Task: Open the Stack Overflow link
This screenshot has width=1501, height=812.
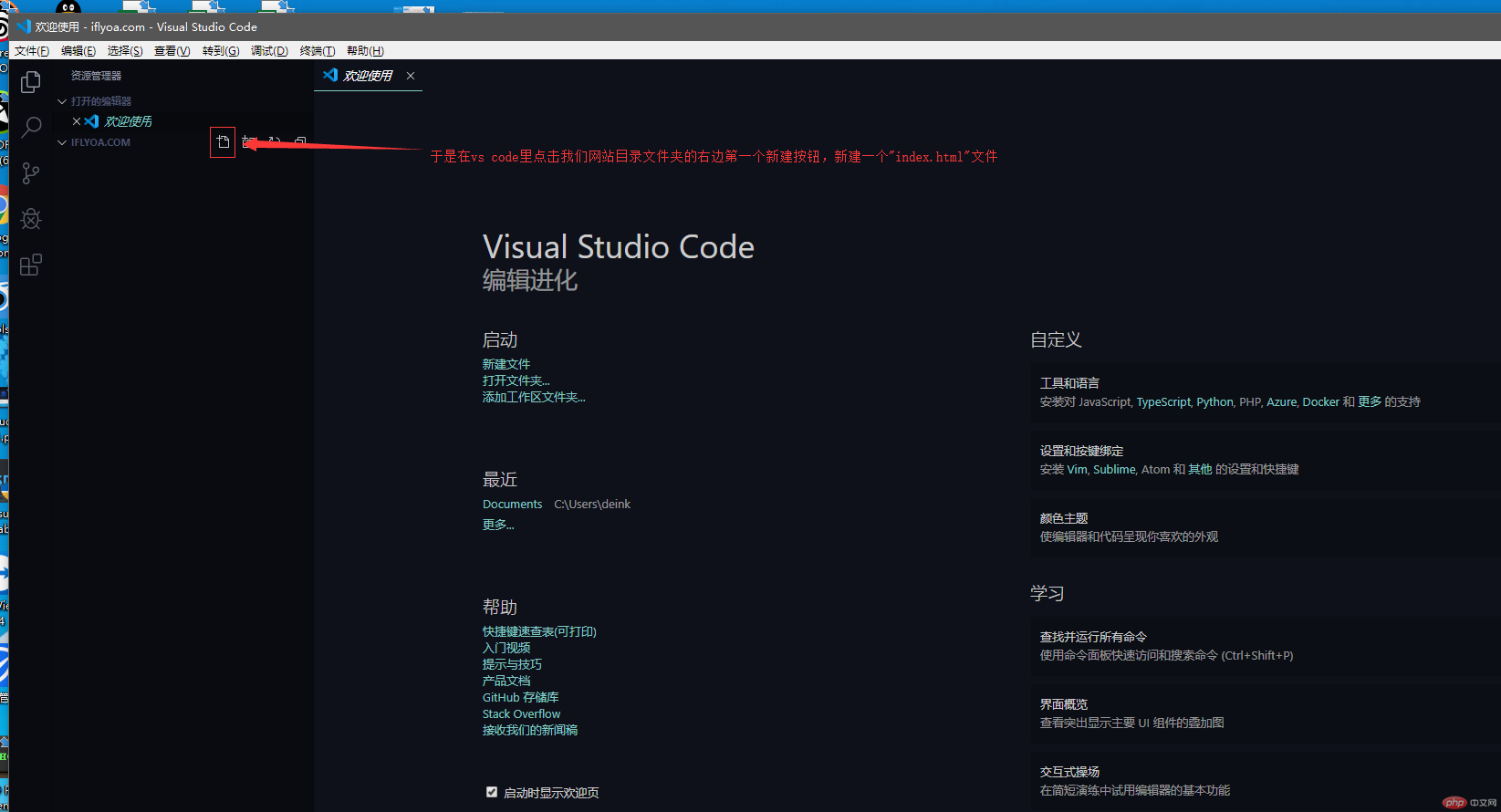Action: 522,713
